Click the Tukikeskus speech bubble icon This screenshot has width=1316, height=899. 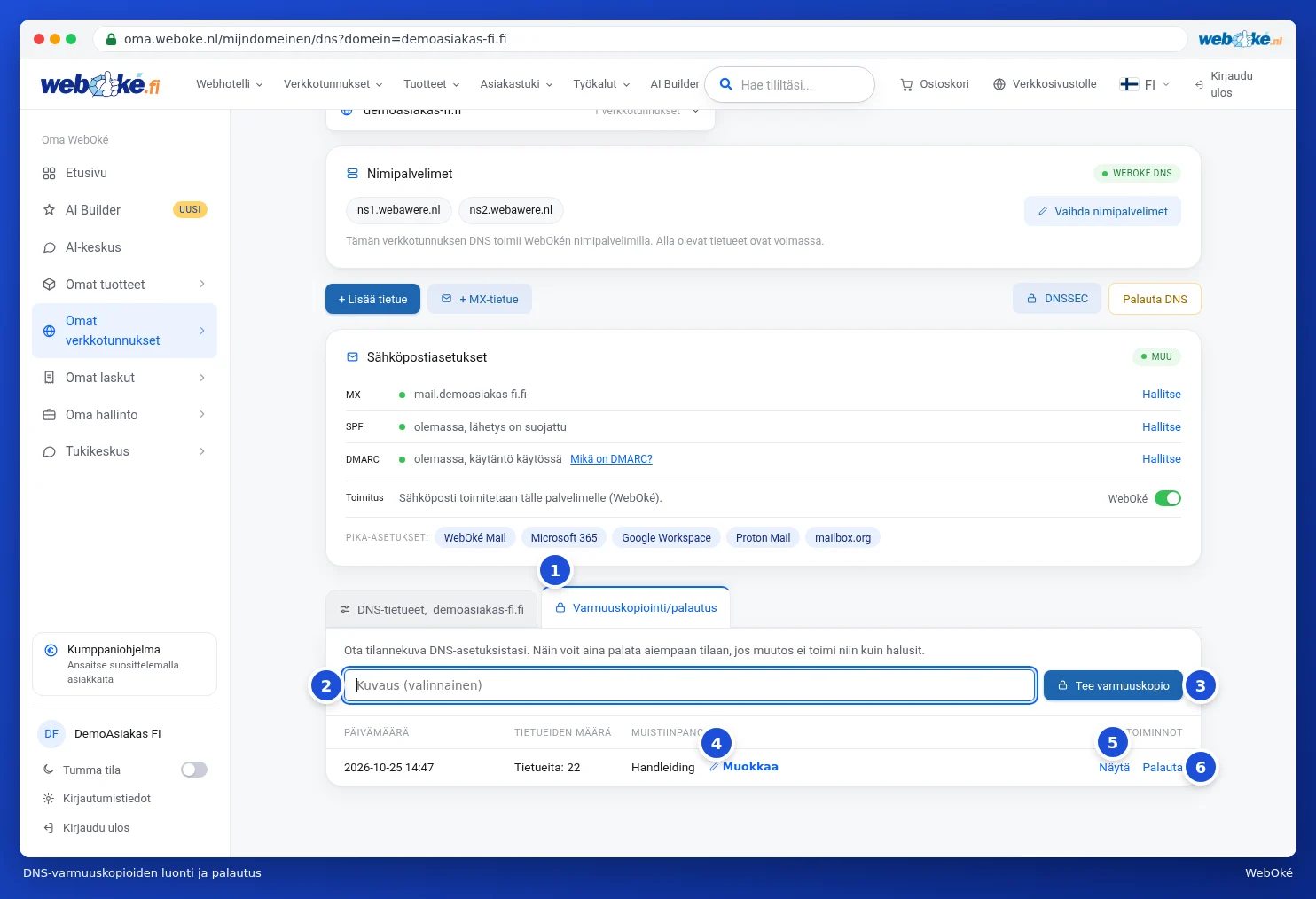50,451
